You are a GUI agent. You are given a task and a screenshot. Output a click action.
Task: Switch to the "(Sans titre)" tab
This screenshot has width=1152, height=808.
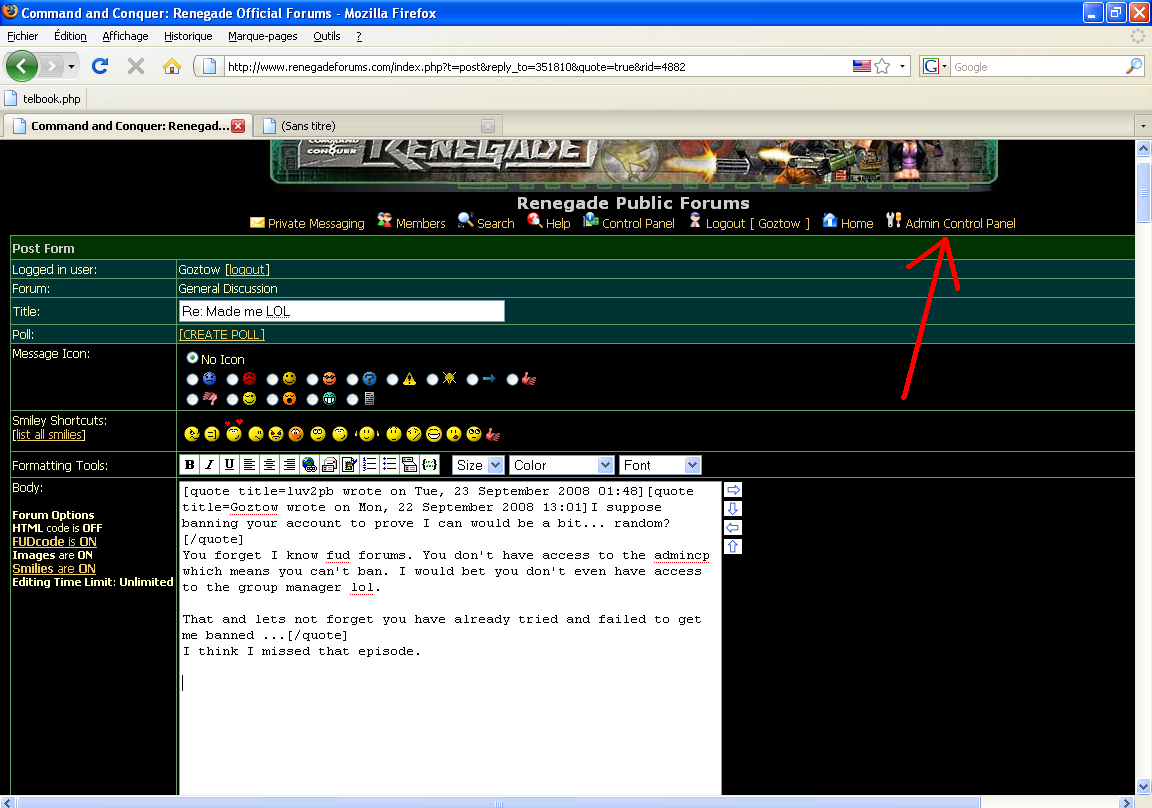click(370, 126)
